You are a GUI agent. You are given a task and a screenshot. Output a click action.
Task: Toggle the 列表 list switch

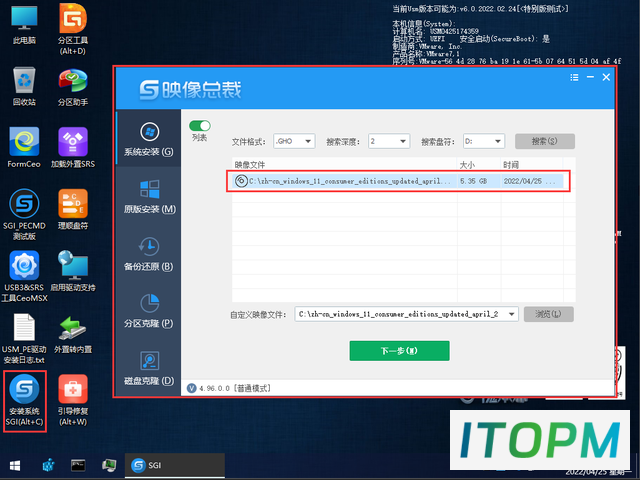pos(200,125)
